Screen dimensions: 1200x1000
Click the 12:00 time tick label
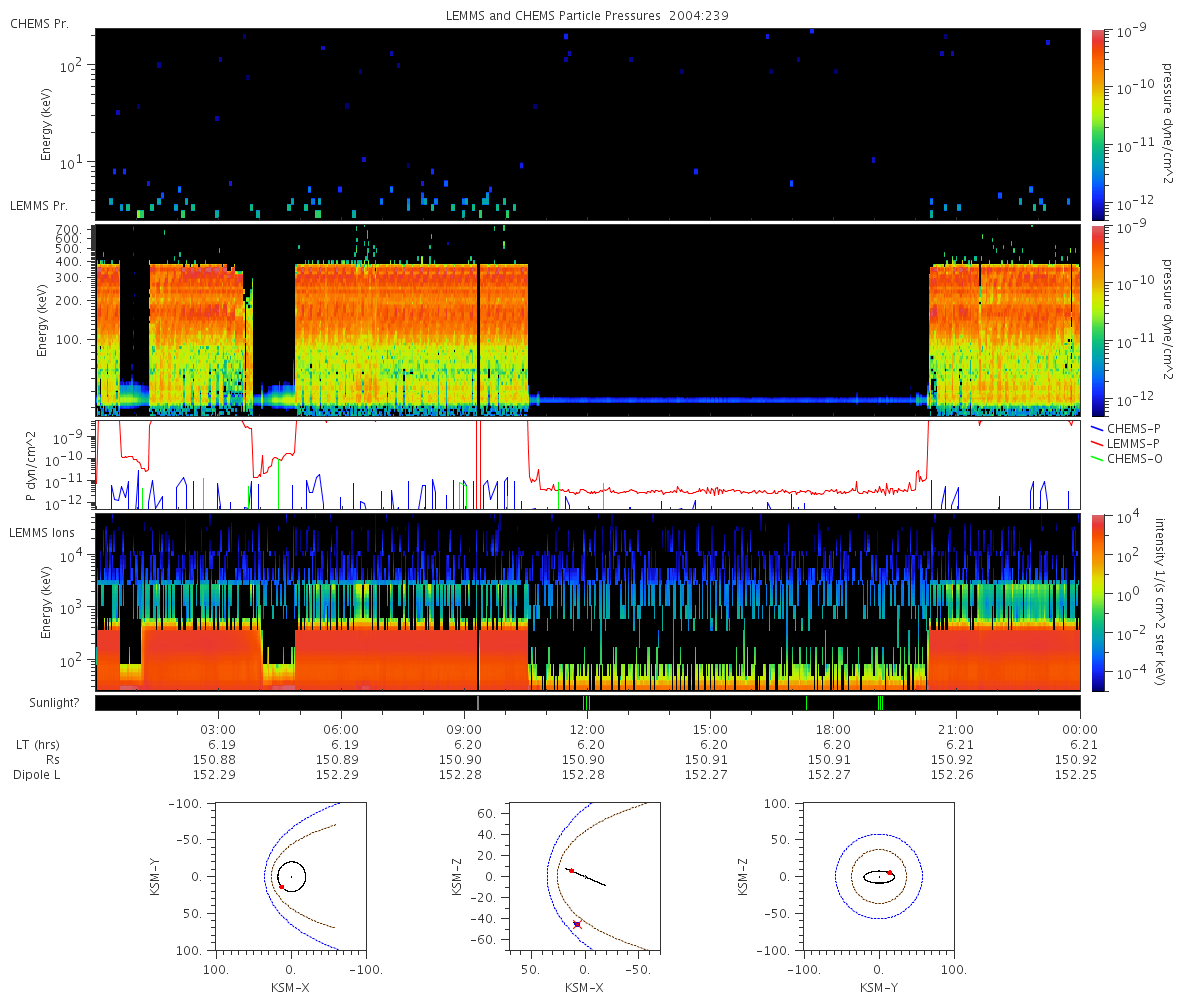[587, 730]
